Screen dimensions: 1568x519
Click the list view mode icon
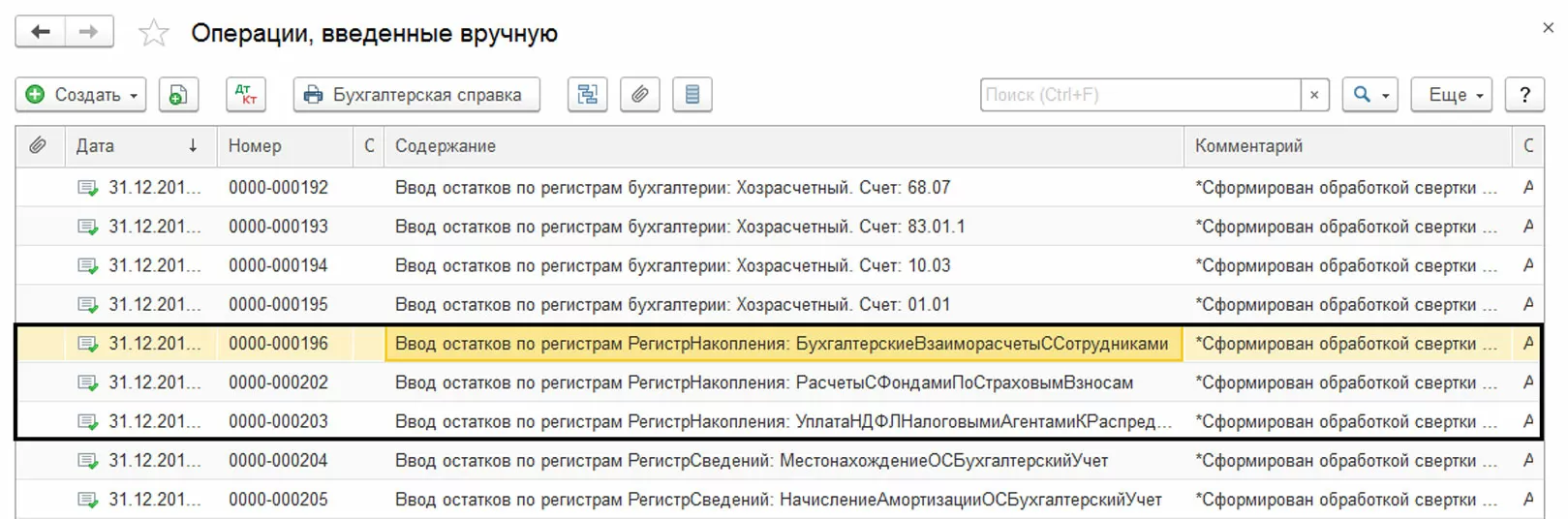coord(692,95)
